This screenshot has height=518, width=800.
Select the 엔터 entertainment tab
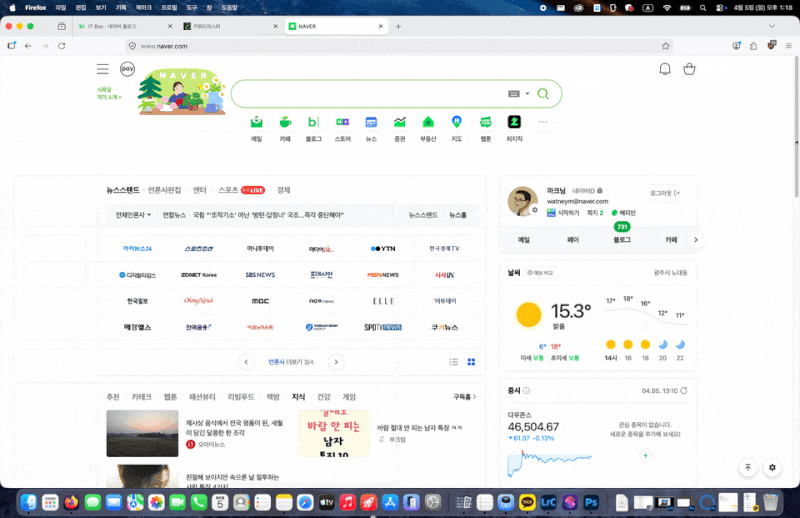199,190
